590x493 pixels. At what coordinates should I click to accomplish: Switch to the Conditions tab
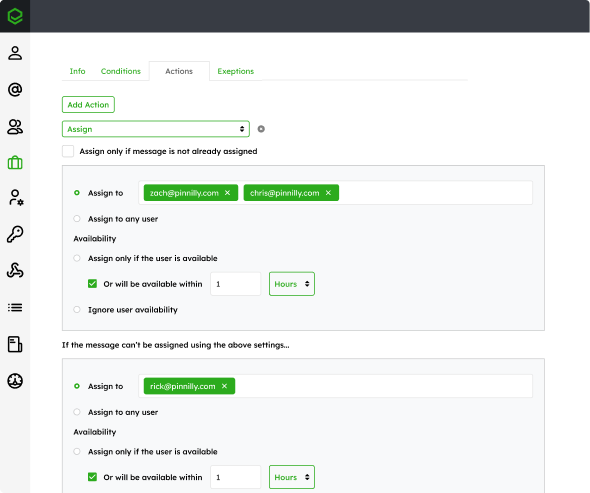click(x=120, y=71)
